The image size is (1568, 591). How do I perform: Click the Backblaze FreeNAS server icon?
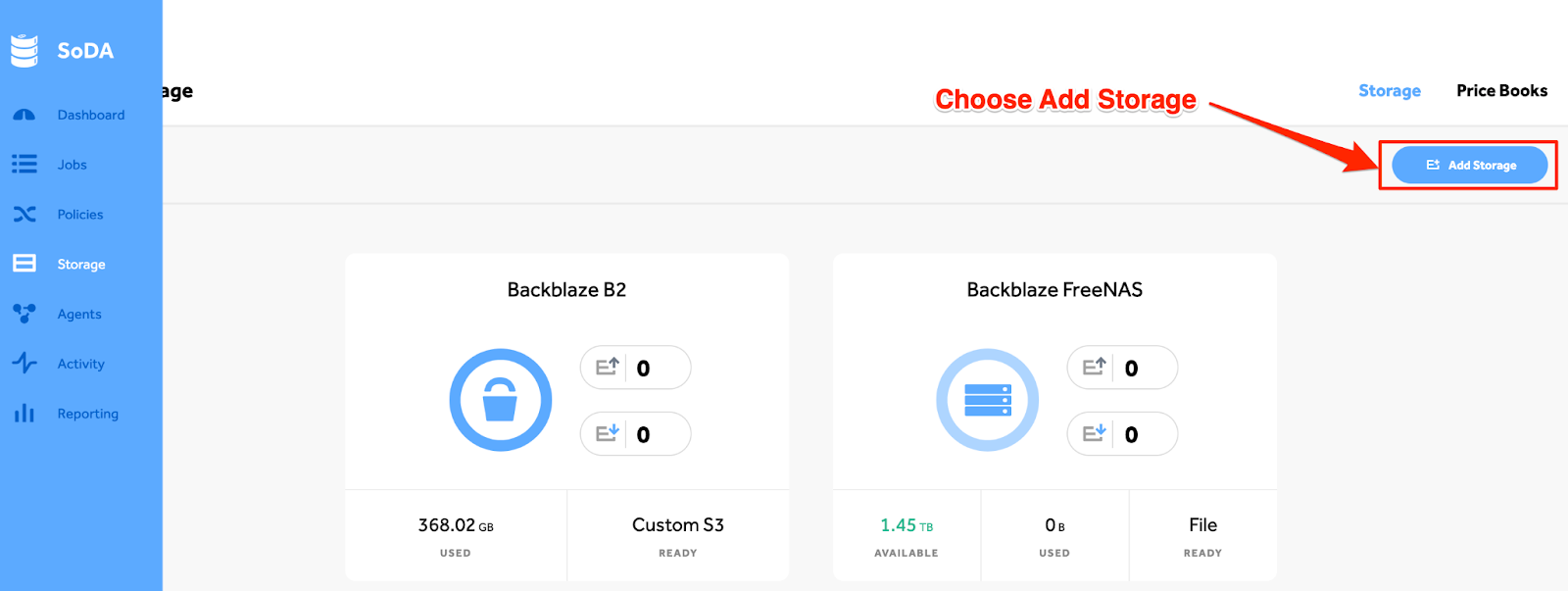(x=988, y=400)
